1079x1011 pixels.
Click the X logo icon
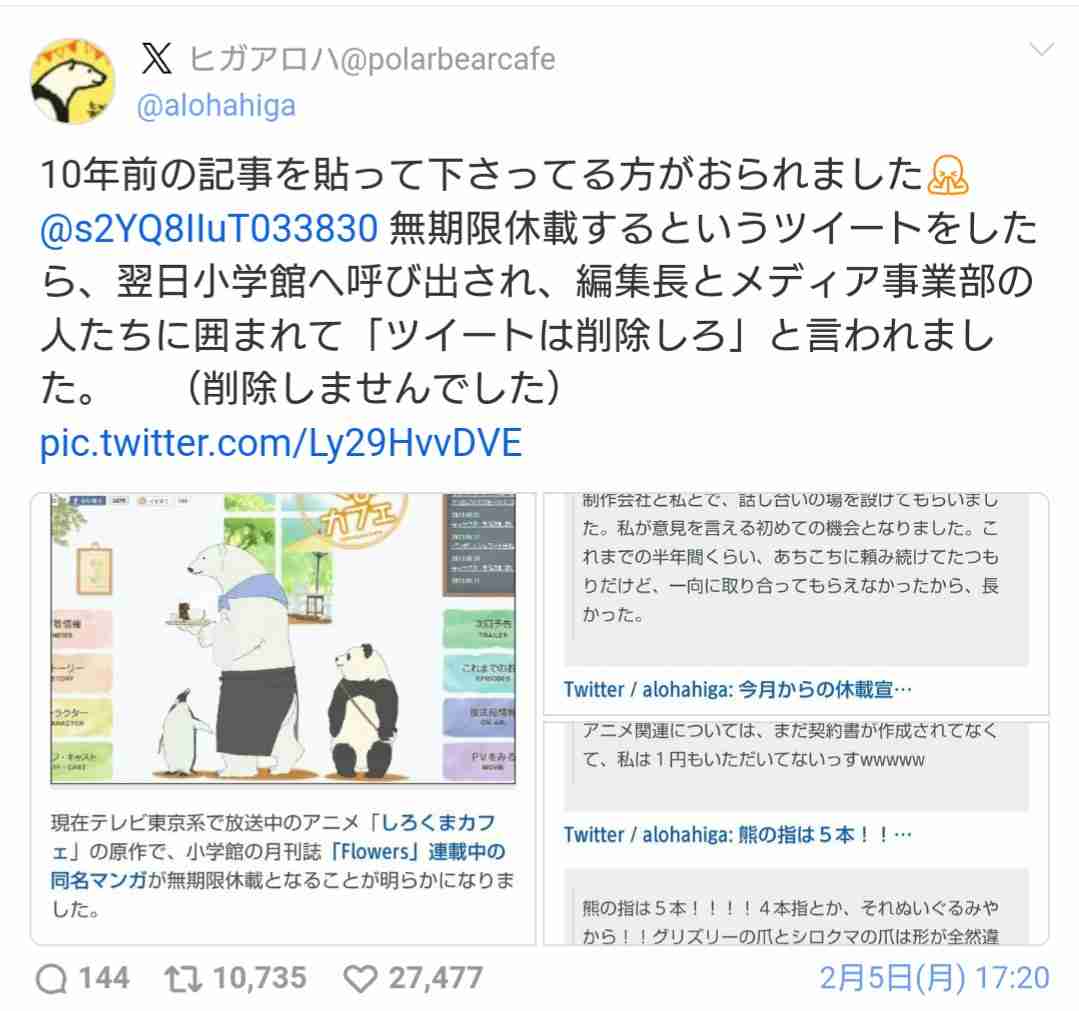[157, 58]
